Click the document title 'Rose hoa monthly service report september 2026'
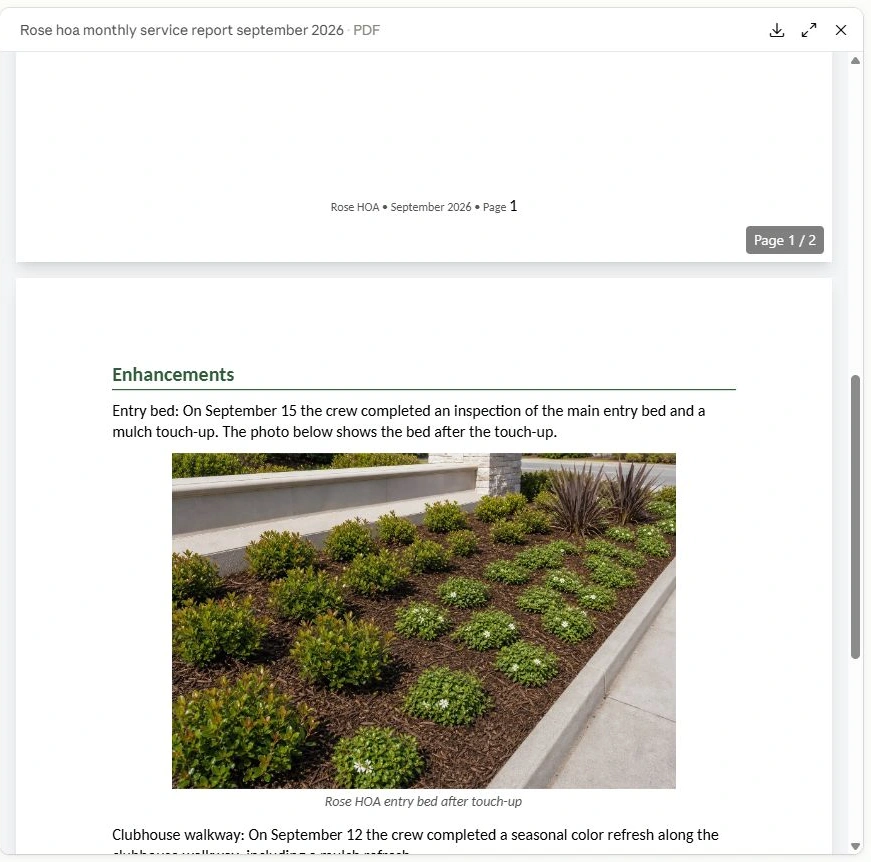 pyautogui.click(x=182, y=30)
